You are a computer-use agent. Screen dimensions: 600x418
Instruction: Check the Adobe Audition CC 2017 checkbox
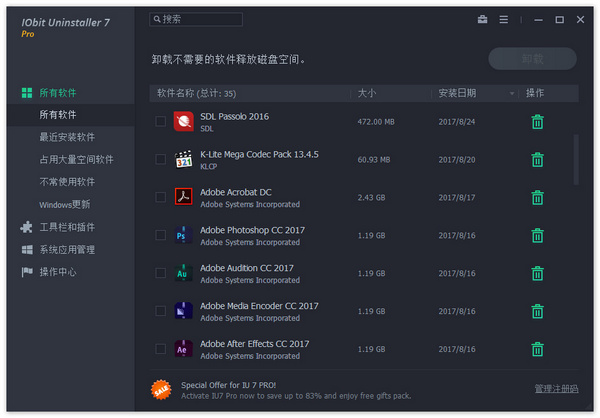click(x=161, y=273)
